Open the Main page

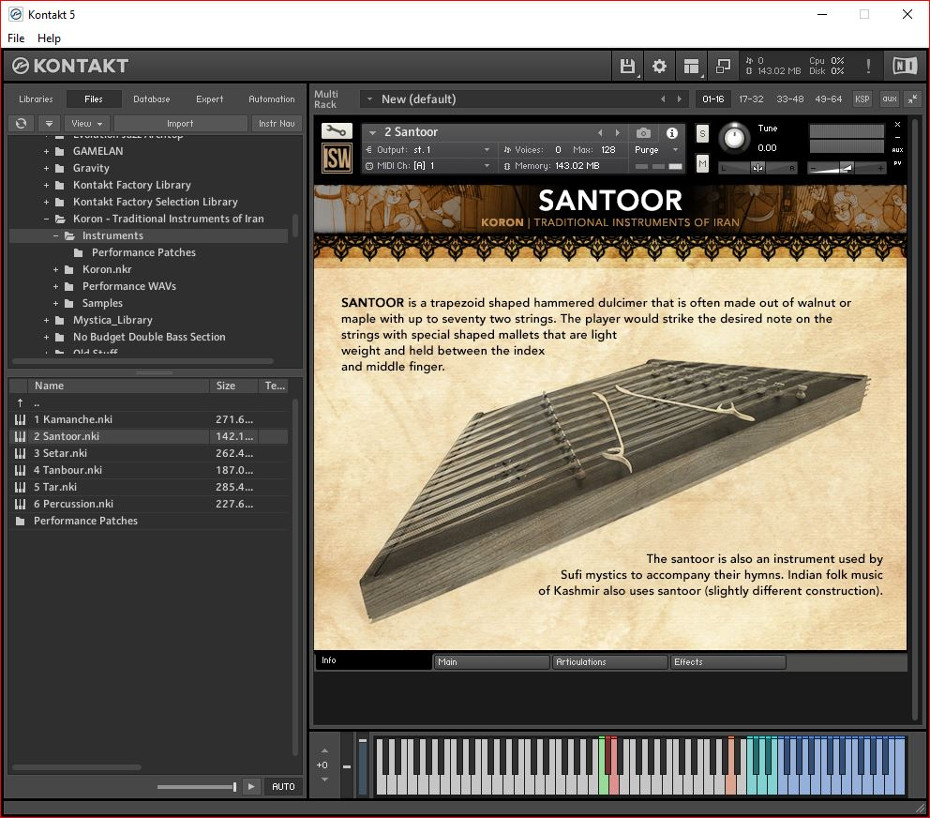[492, 662]
